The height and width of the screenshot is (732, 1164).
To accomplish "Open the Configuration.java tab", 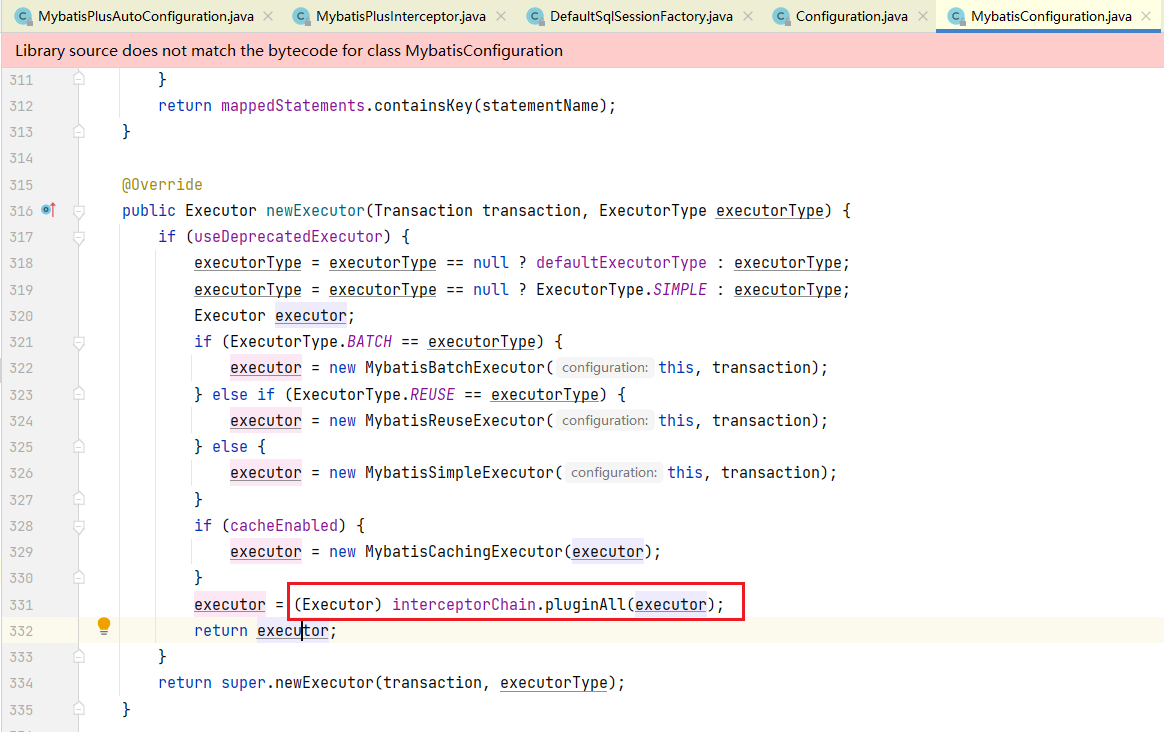I will (851, 17).
